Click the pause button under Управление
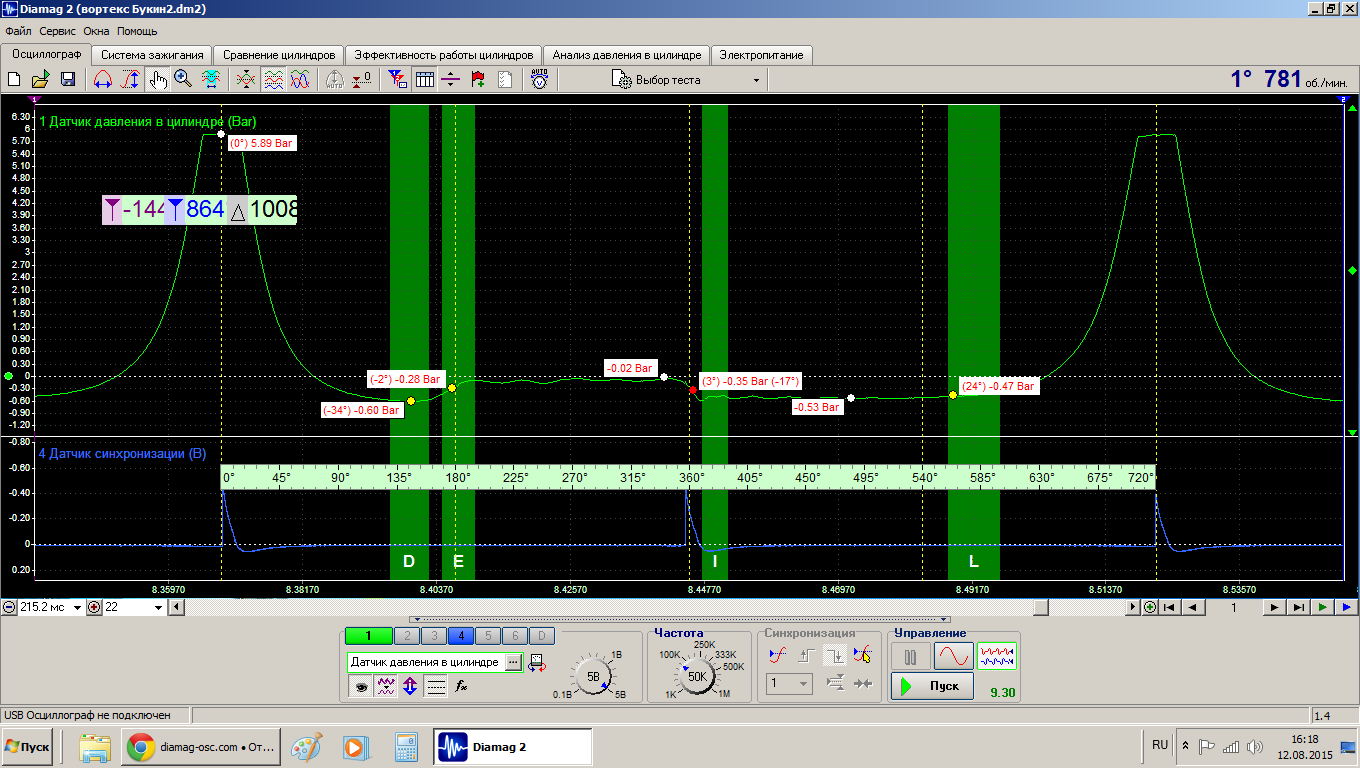Screen dimensions: 1360x768 [910, 657]
